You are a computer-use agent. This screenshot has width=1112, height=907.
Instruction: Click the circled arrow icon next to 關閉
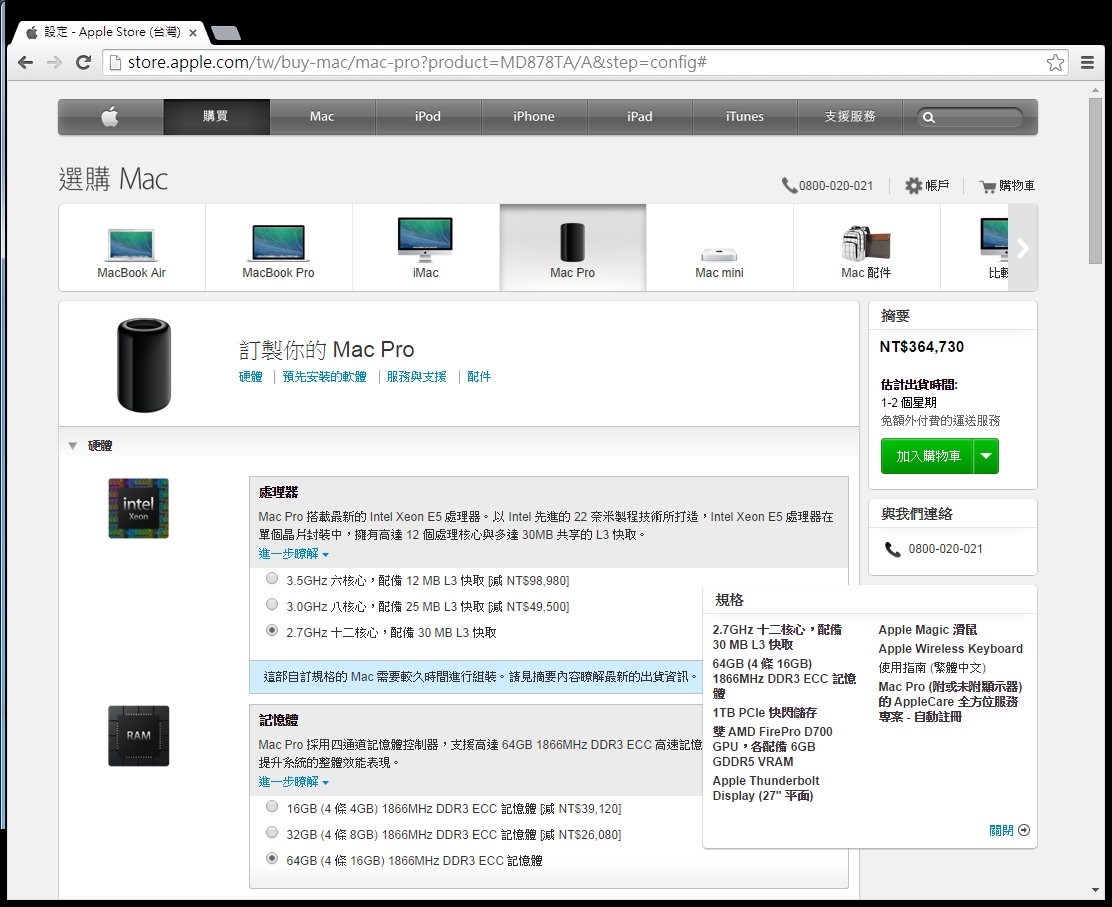1024,830
